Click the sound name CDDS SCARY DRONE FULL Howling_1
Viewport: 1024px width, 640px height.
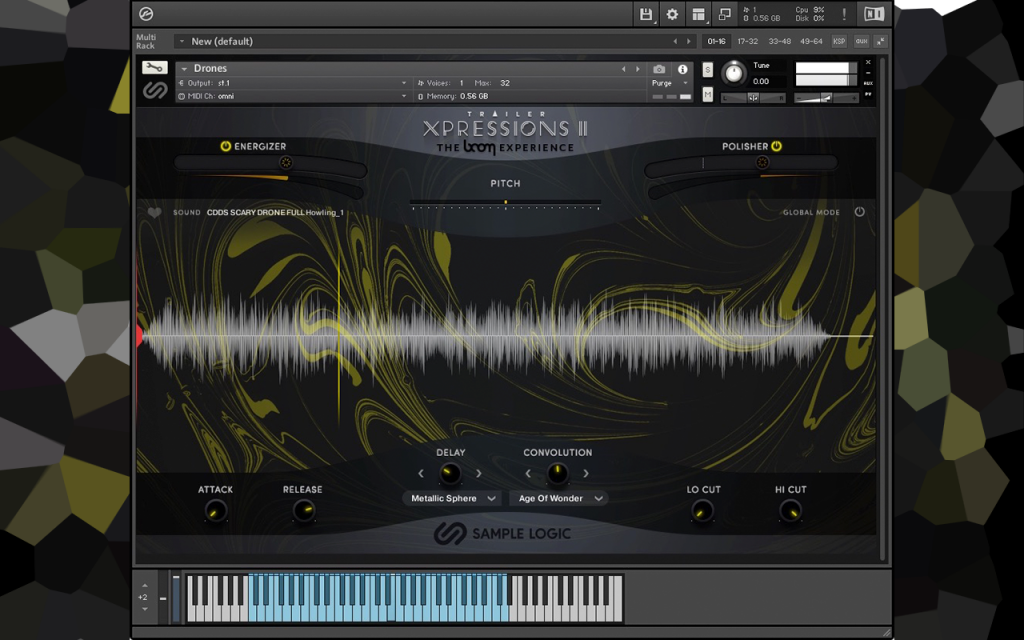tap(275, 212)
